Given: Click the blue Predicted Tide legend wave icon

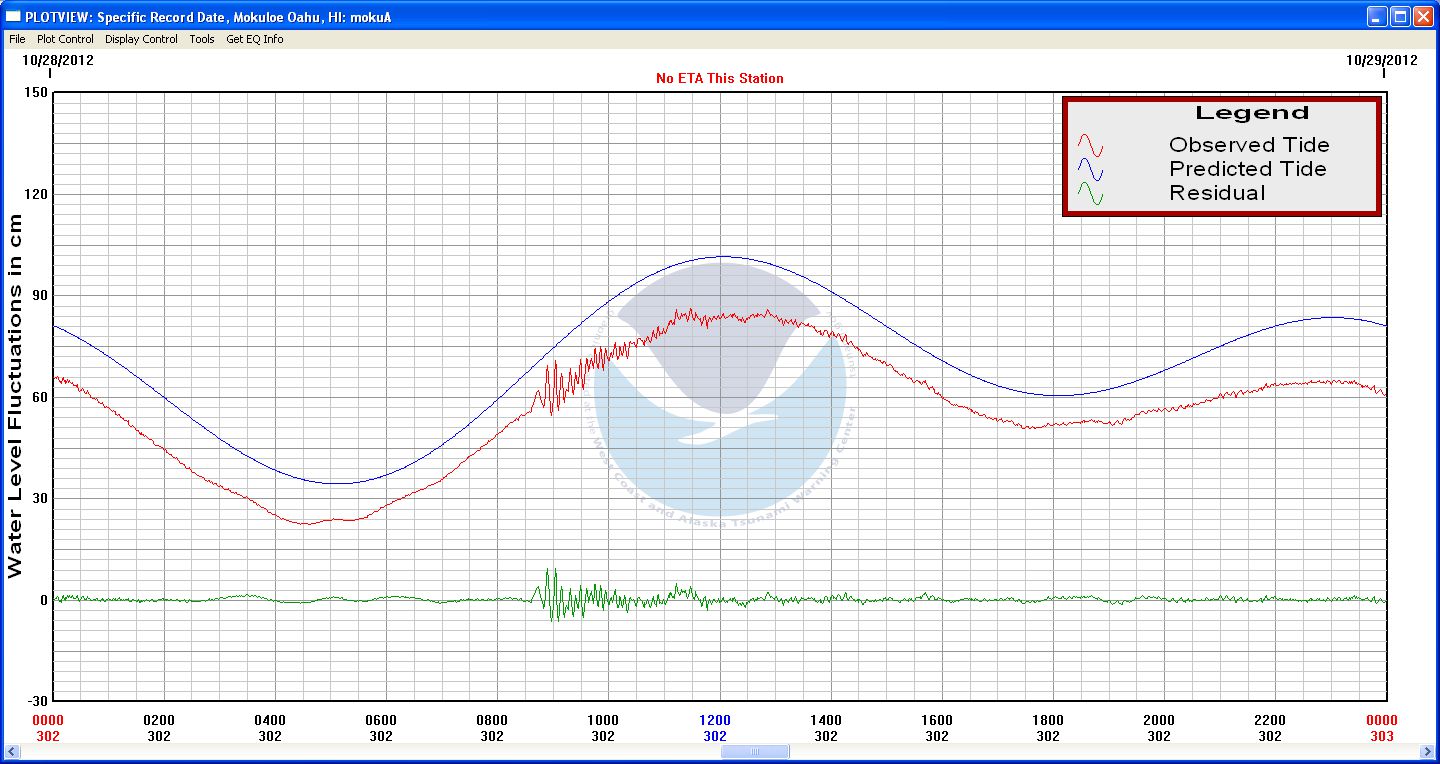Looking at the screenshot, I should [1090, 170].
